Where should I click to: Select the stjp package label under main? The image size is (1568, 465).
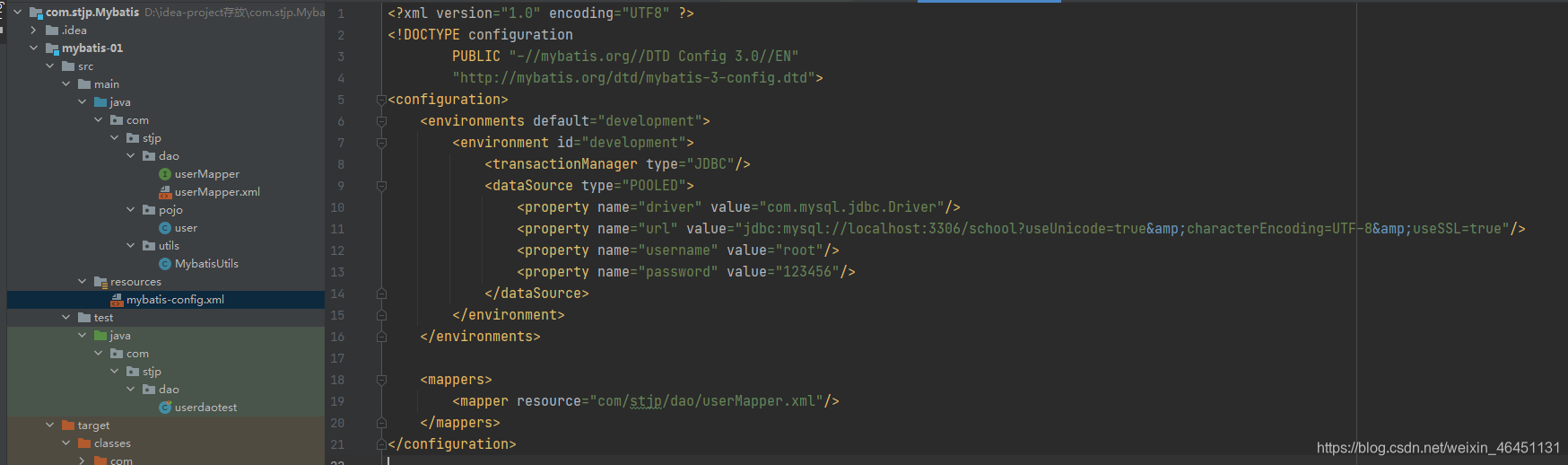152,138
